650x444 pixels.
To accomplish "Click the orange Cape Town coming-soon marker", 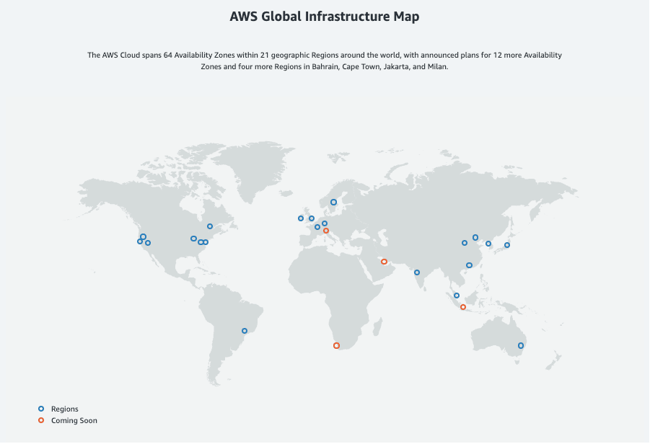I will point(336,346).
